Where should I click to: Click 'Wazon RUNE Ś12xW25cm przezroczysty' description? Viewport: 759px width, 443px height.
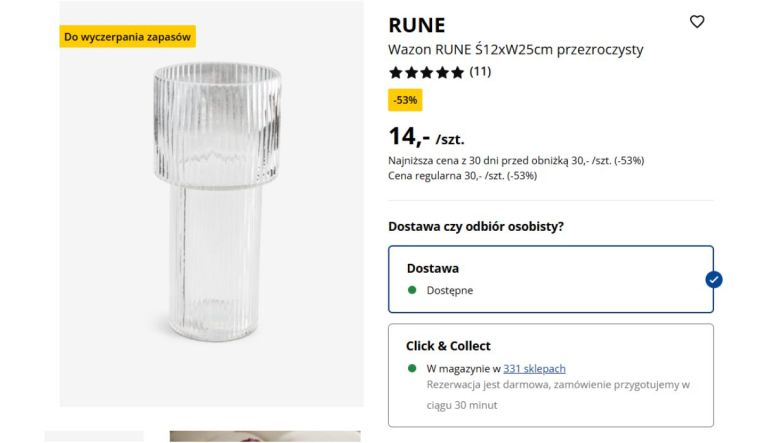tap(515, 49)
